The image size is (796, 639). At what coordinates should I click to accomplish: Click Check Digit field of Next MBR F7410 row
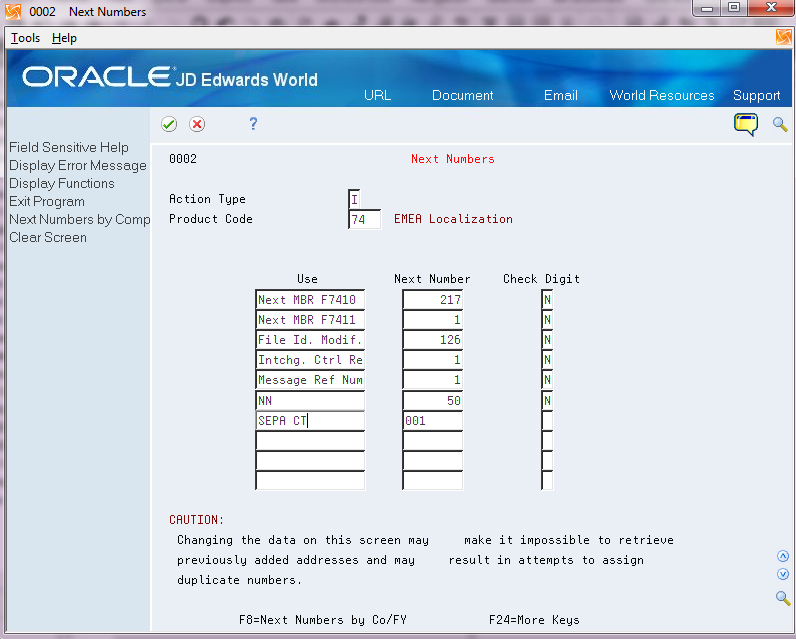pyautogui.click(x=547, y=299)
